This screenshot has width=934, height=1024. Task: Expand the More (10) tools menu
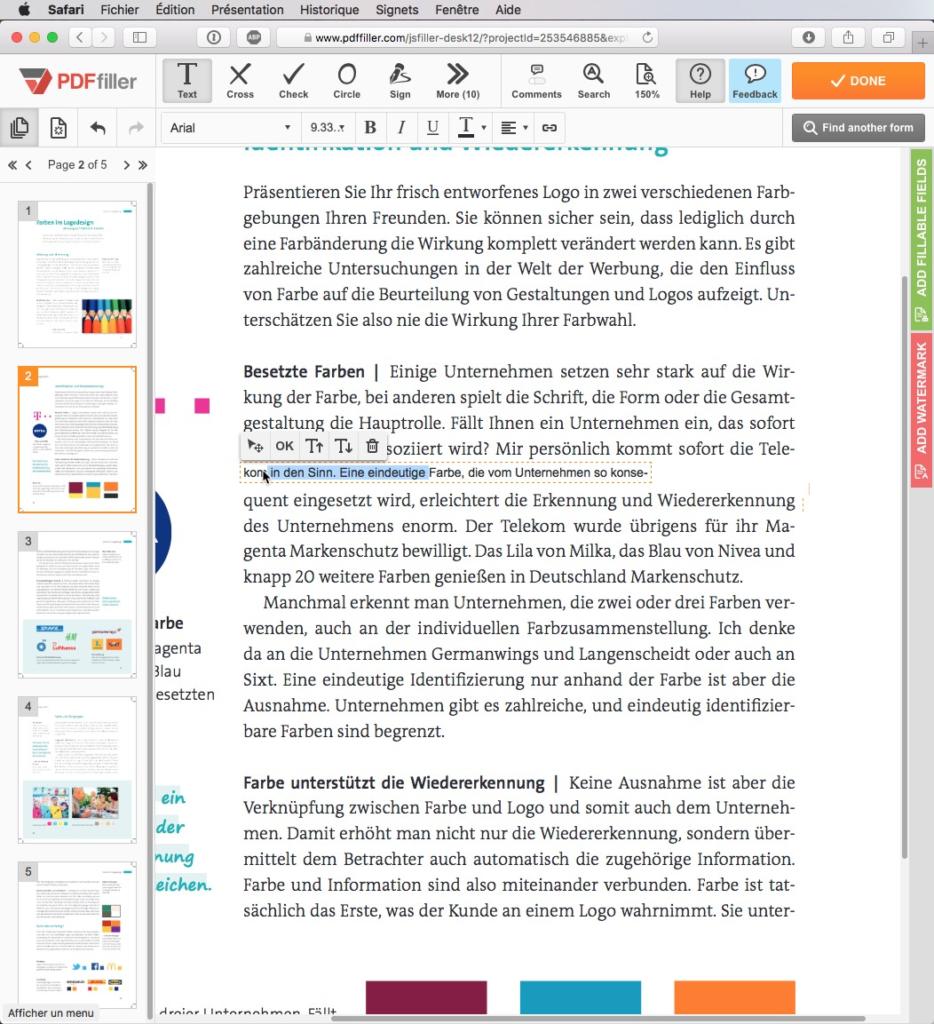click(458, 80)
